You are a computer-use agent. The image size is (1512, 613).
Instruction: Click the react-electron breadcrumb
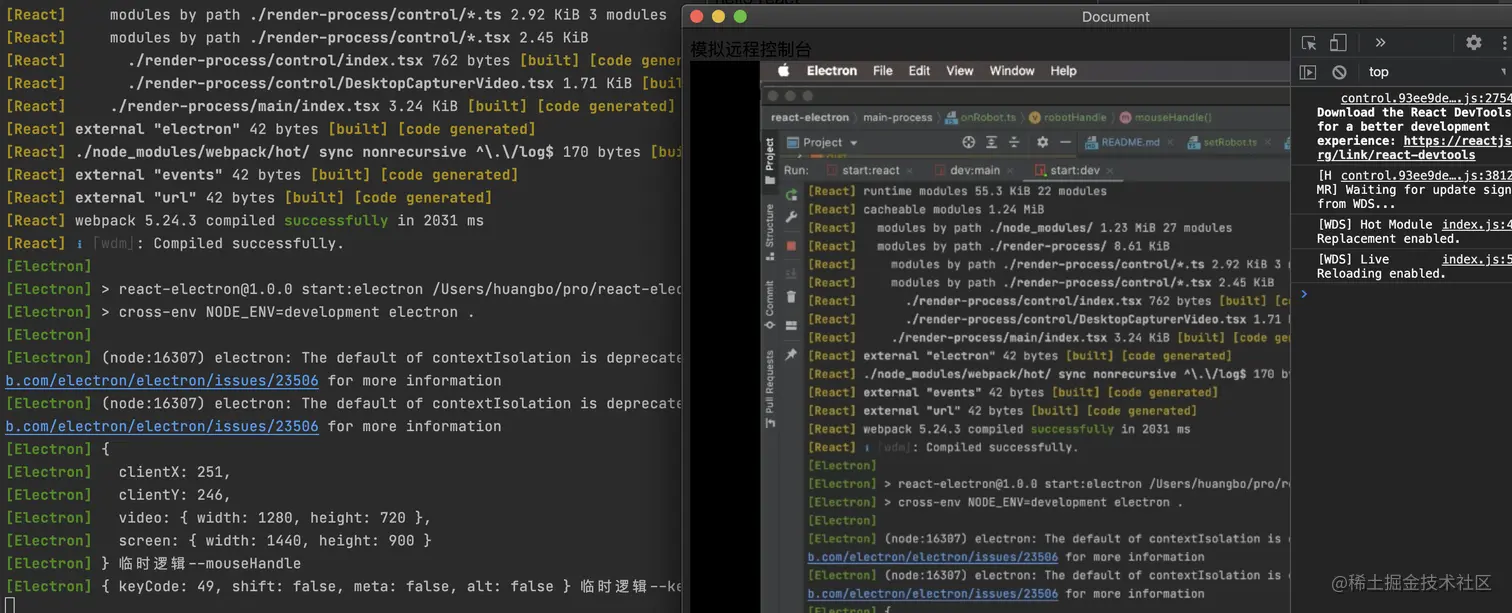[810, 118]
